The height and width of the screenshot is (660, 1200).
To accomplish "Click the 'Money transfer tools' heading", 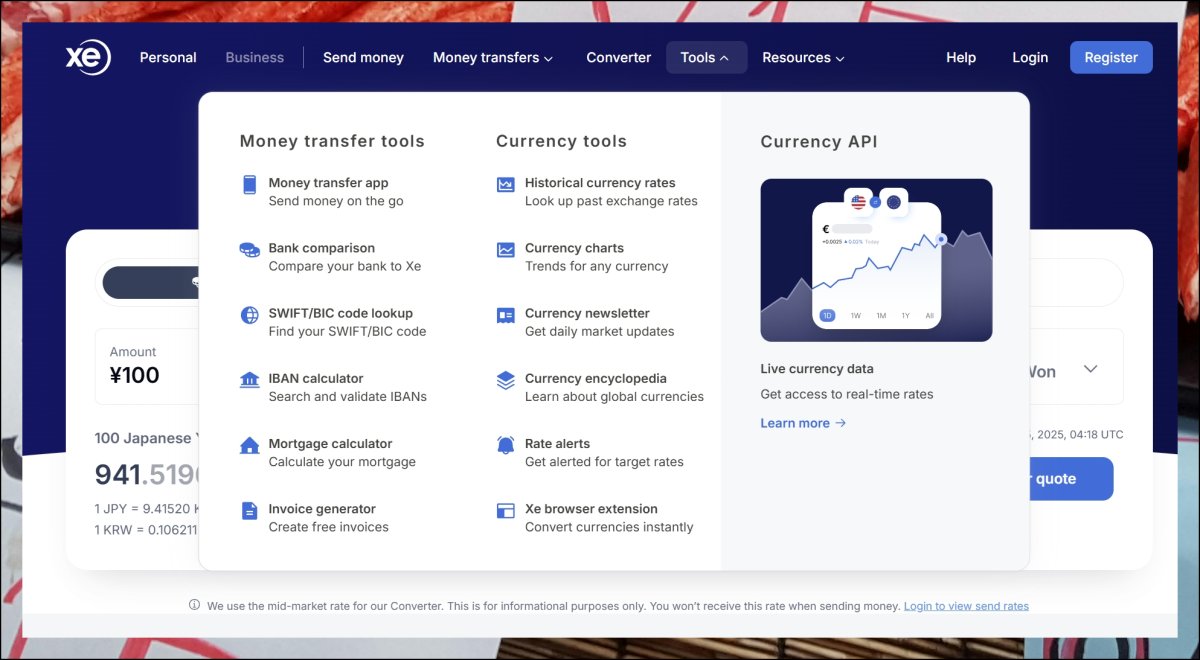I will pos(332,141).
